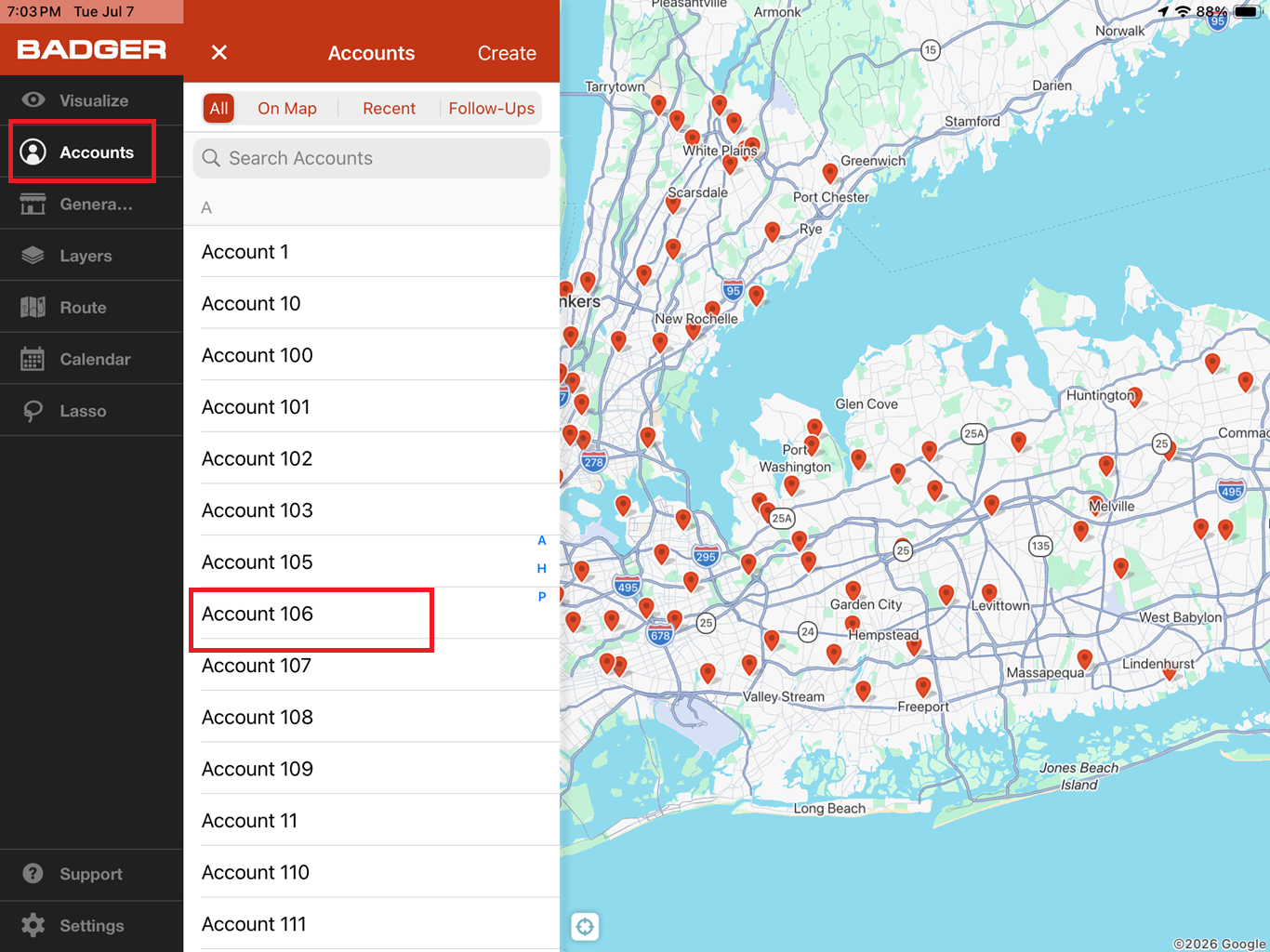1270x952 pixels.
Task: Open the Route map icon
Action: 33,307
